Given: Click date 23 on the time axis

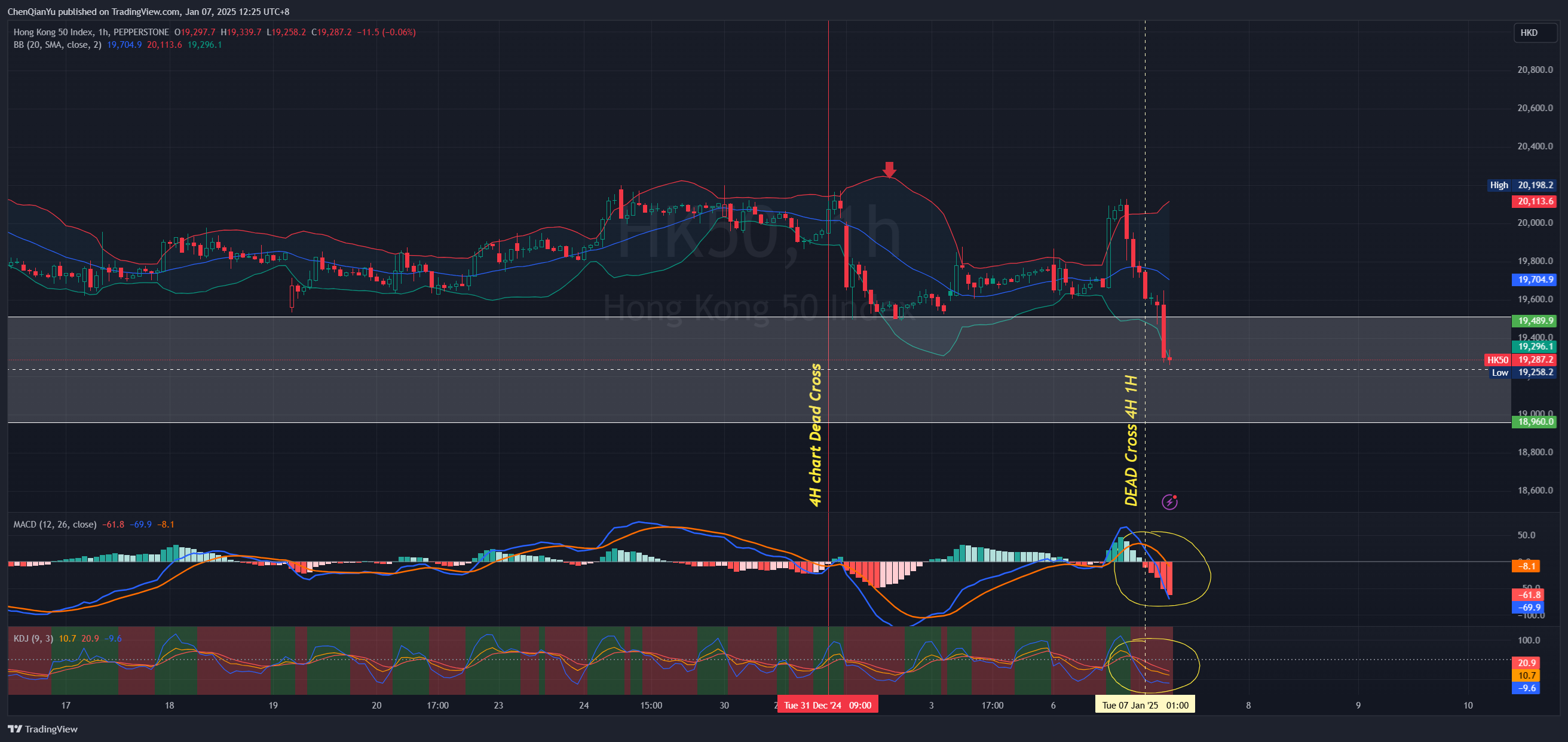Looking at the screenshot, I should click(498, 706).
